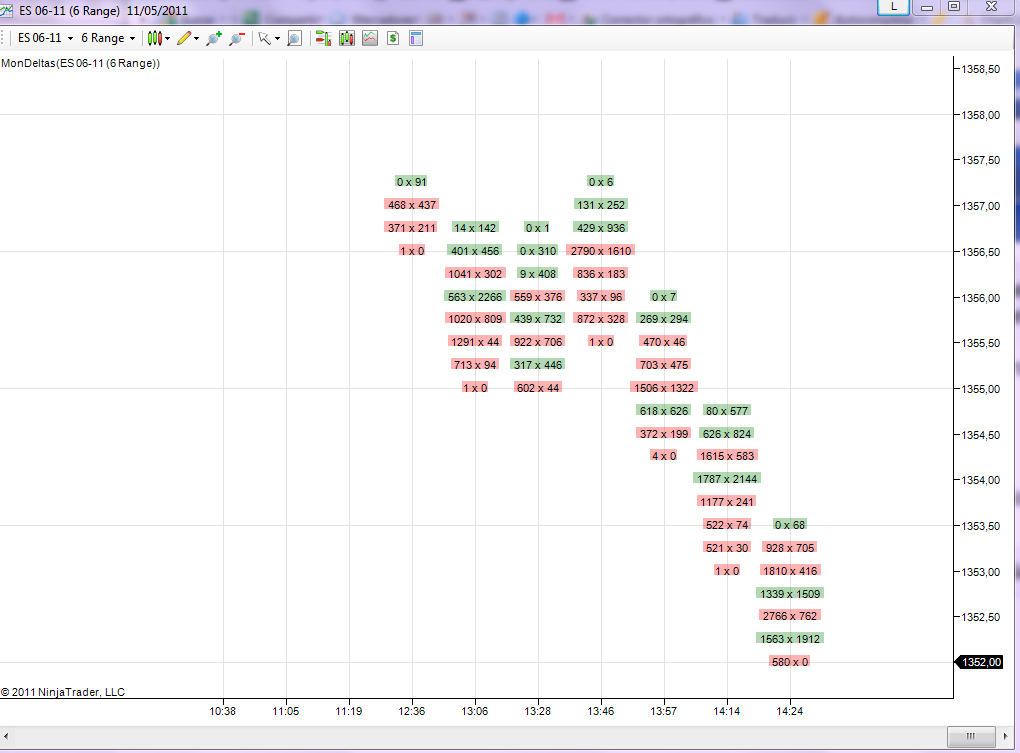Click the 0 x 6 delta cell
Screen dimensions: 1020x753
pyautogui.click(x=600, y=181)
